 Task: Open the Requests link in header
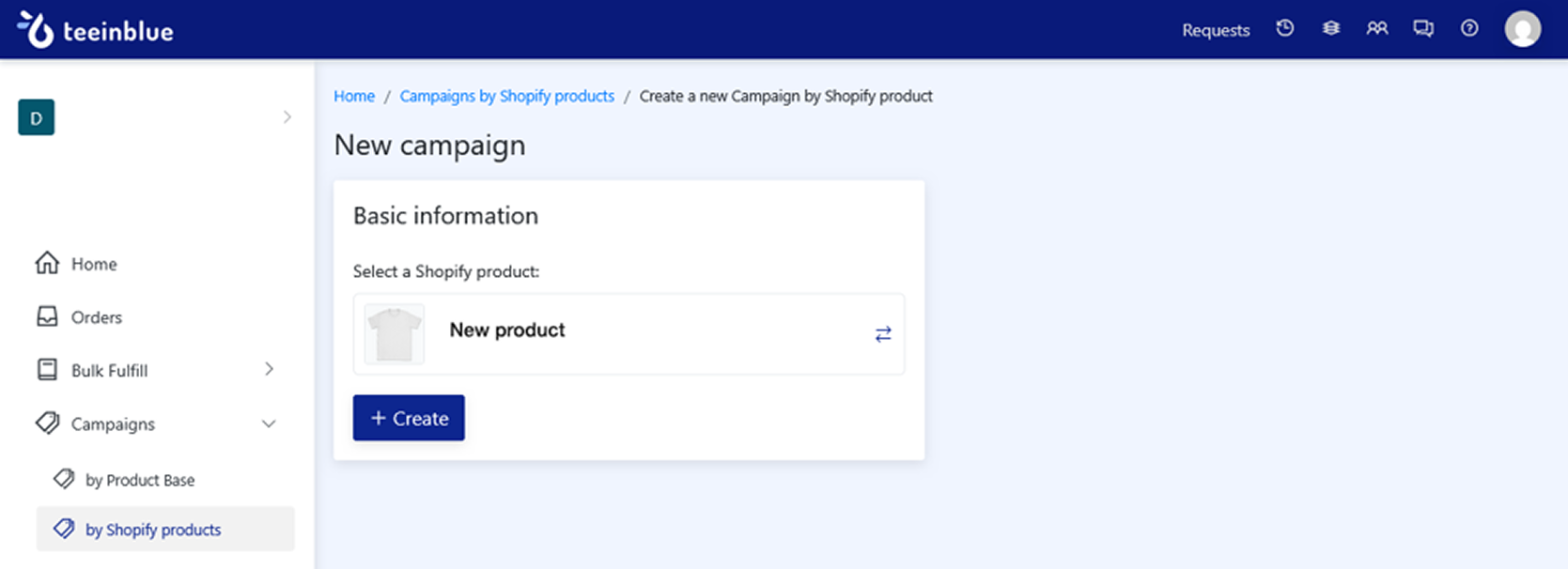click(1216, 30)
